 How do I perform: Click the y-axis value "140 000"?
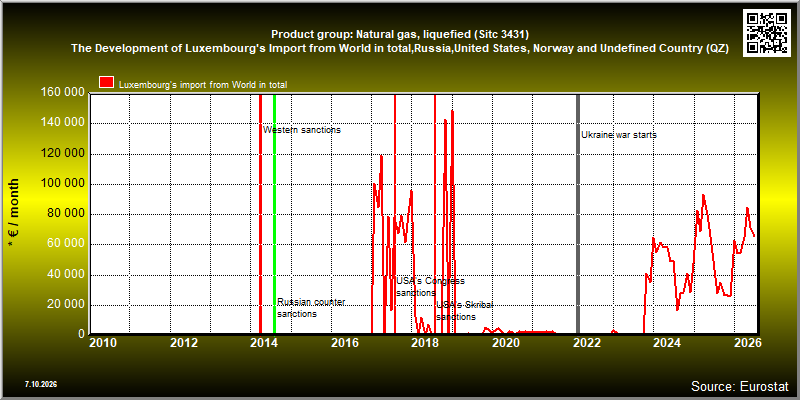click(62, 123)
